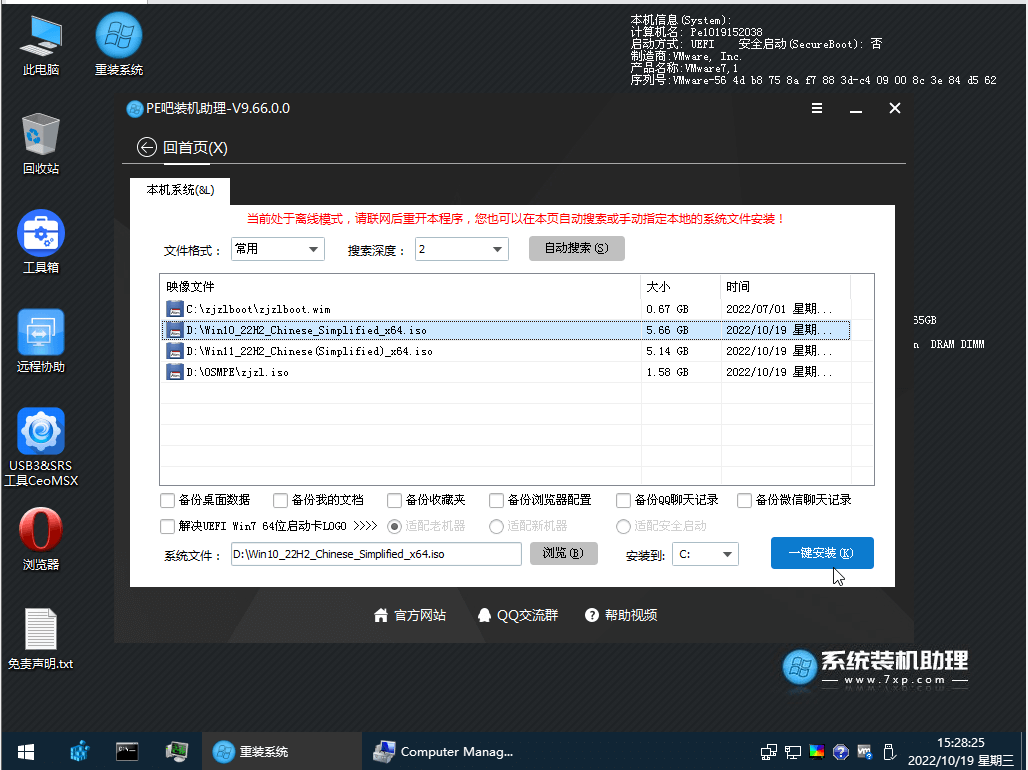Image resolution: width=1028 pixels, height=770 pixels.
Task: Sort by the 映像文件 column header
Action: 400,287
